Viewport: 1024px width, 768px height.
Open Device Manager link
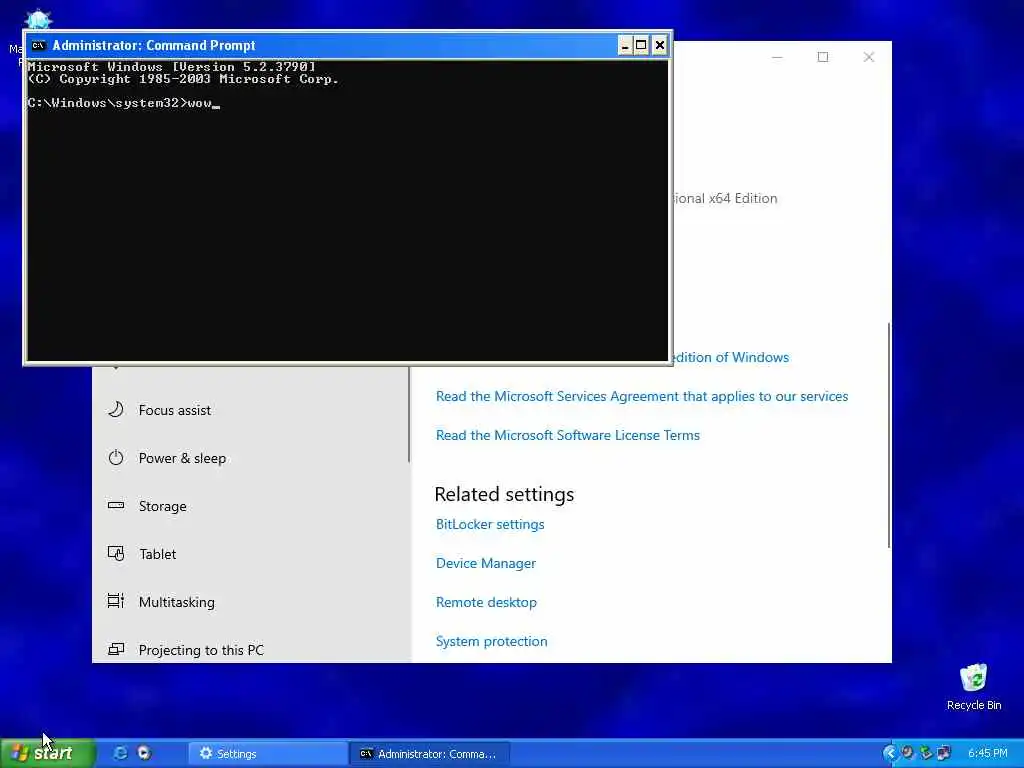(486, 564)
